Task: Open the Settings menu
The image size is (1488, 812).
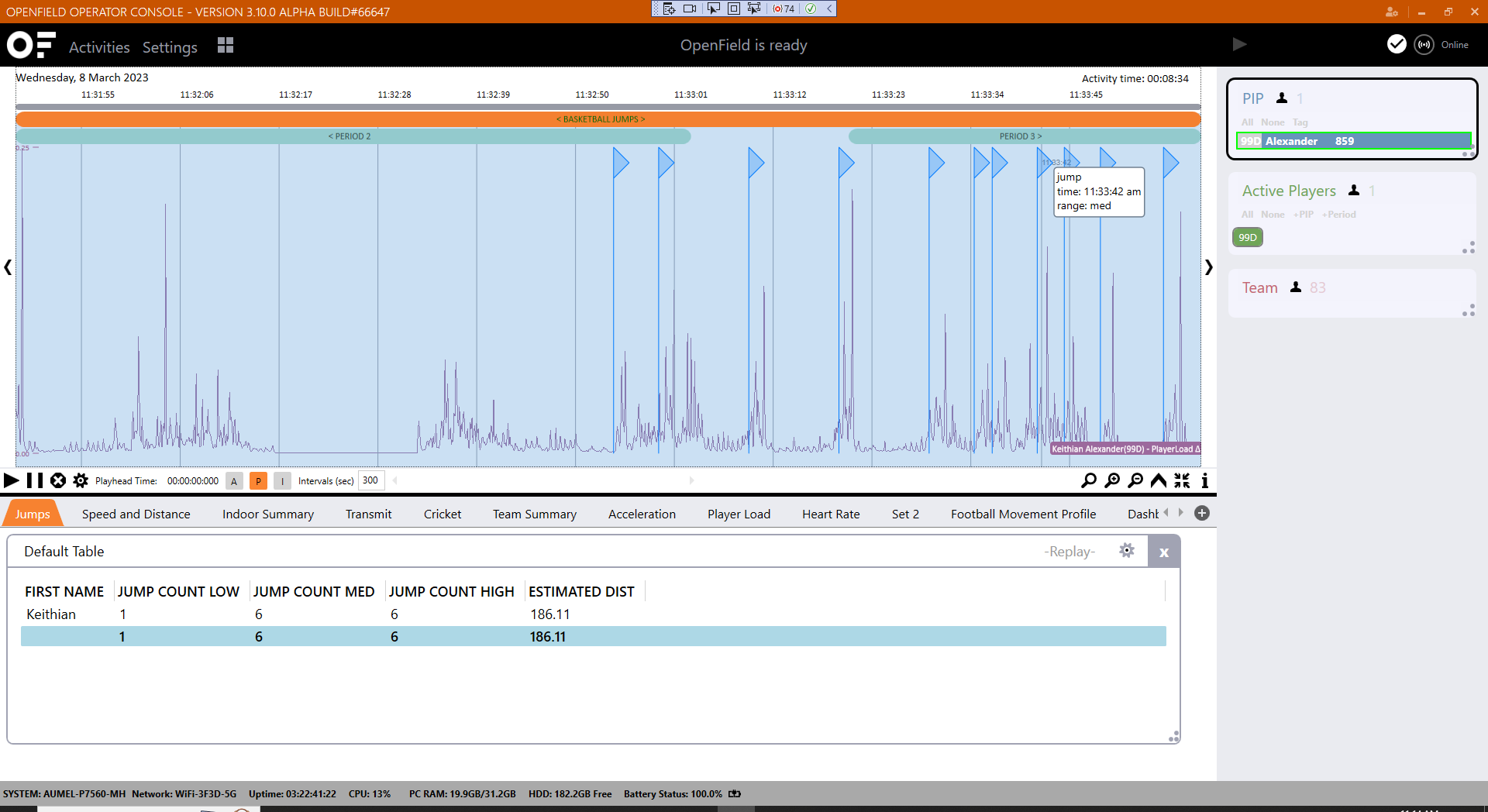Action: click(x=170, y=47)
